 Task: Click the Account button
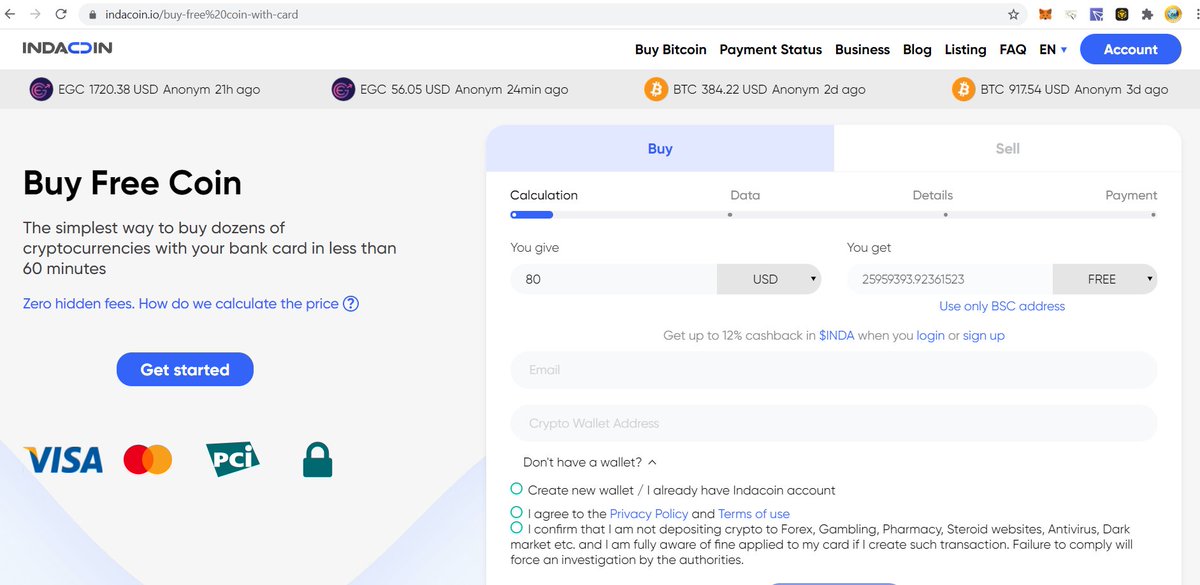coord(1130,49)
